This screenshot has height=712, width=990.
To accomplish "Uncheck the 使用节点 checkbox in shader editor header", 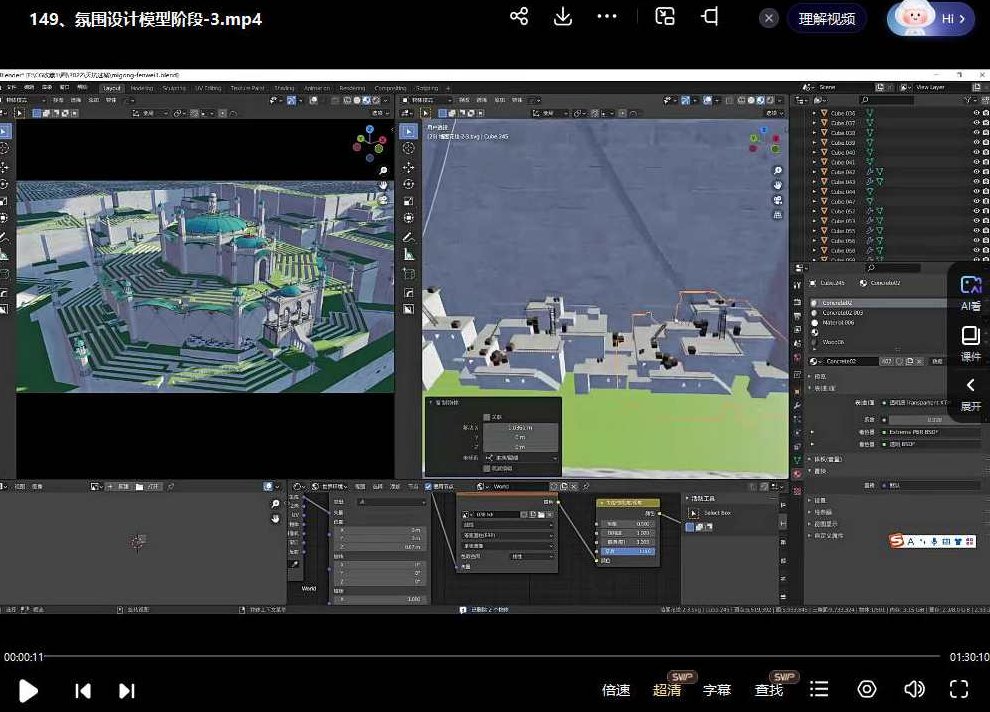I will [x=427, y=487].
